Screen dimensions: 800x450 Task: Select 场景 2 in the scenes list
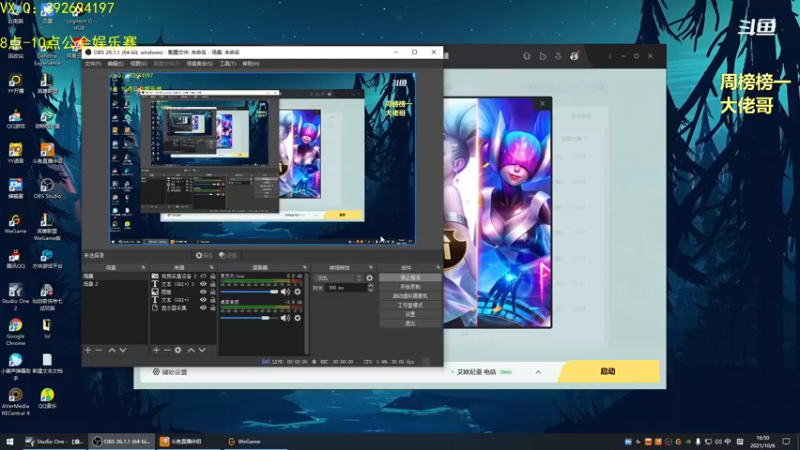pos(115,284)
